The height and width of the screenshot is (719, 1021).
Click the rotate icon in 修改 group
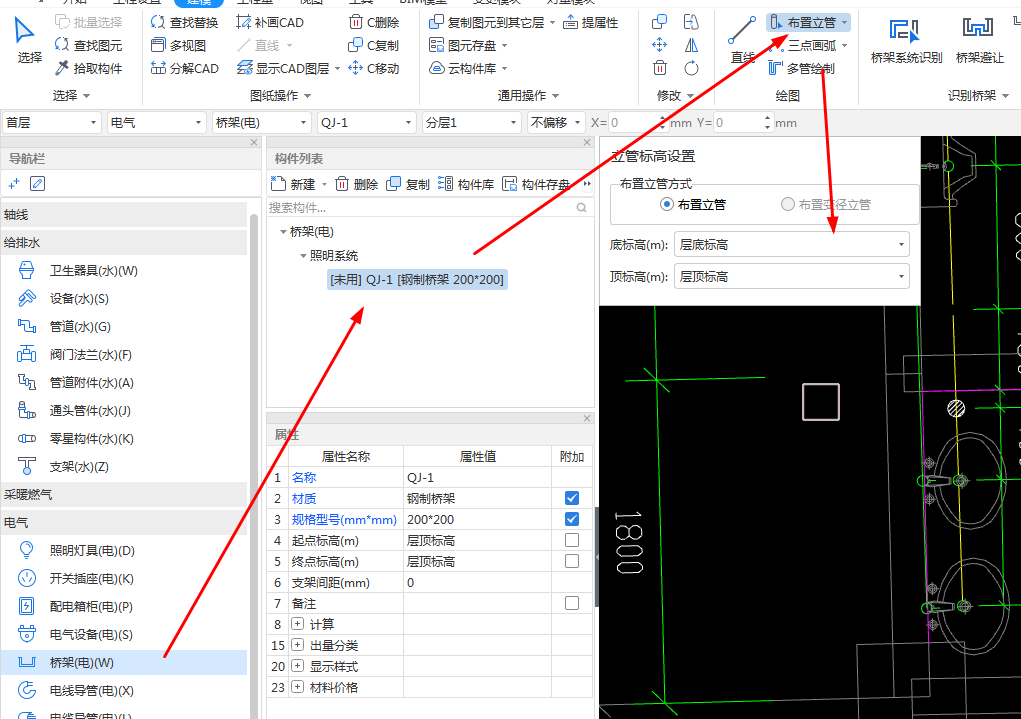point(692,68)
